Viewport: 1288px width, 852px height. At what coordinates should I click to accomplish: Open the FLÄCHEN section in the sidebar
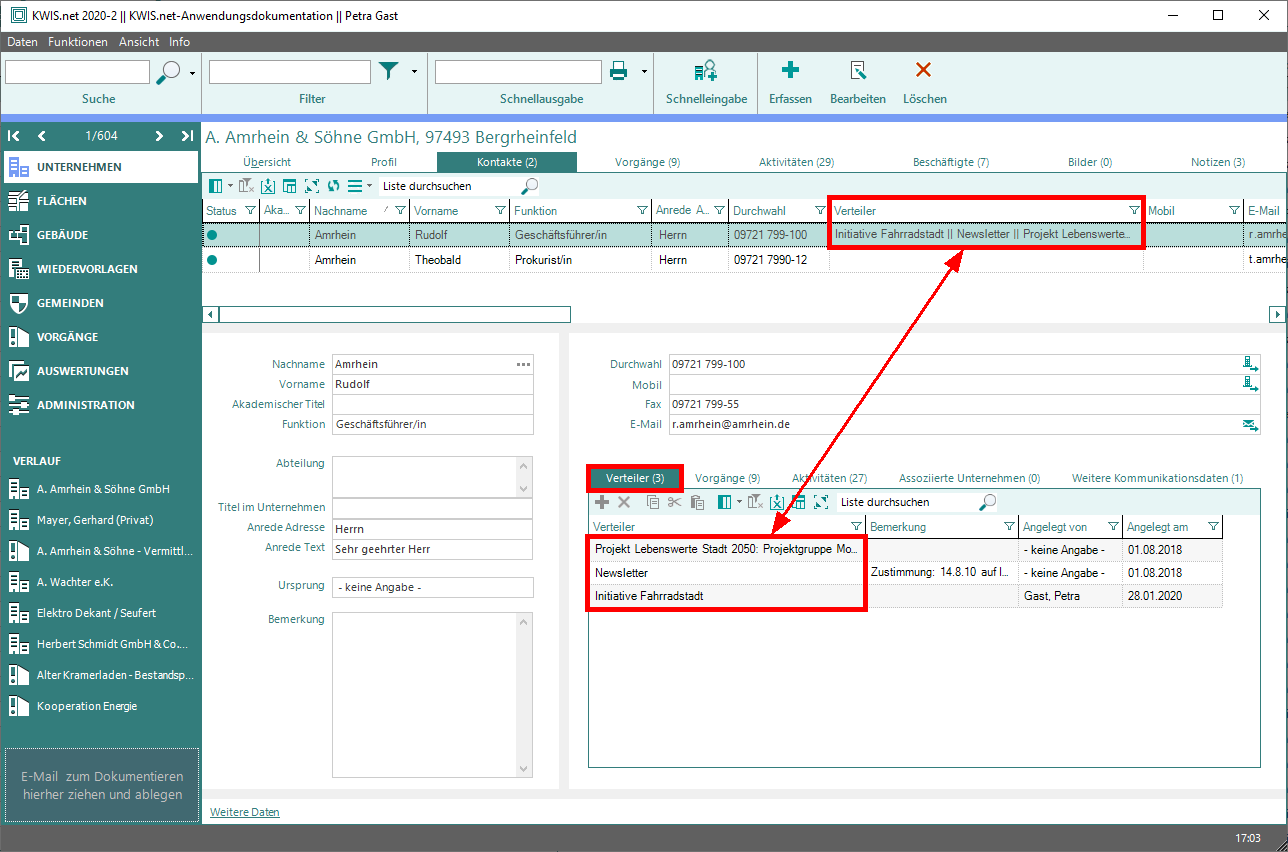[100, 201]
